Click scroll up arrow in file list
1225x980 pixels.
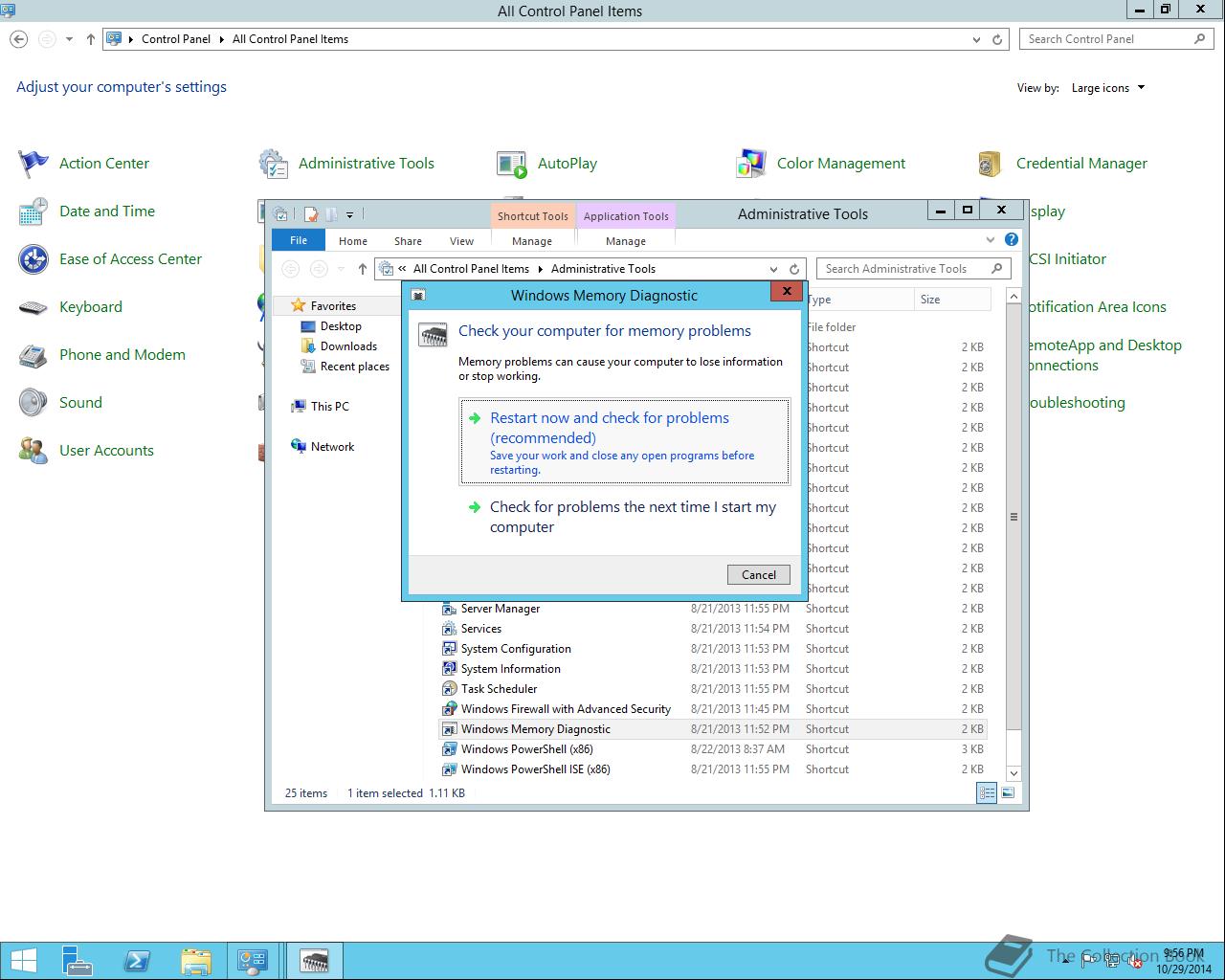[x=1013, y=297]
